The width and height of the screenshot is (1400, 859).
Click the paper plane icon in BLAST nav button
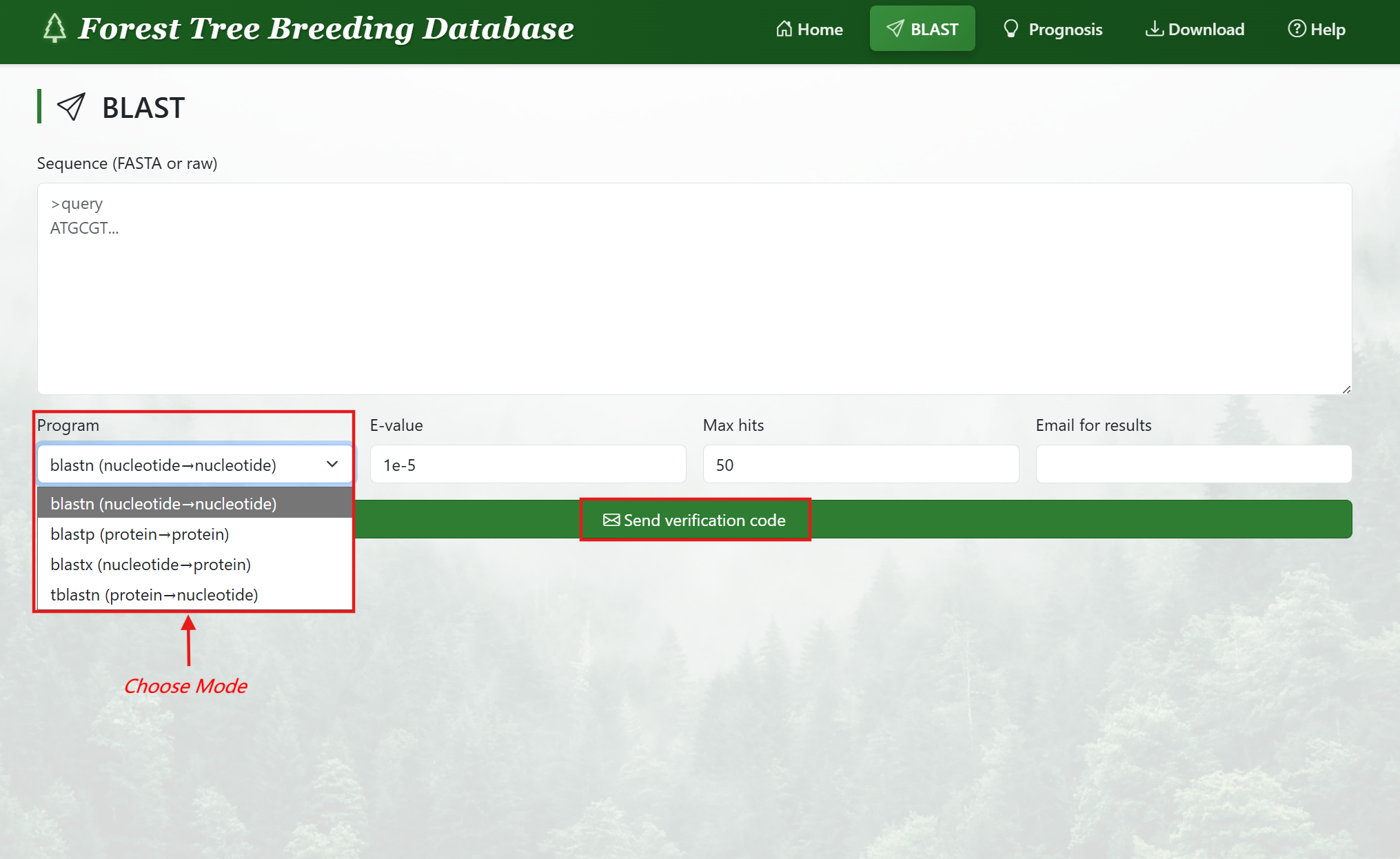click(x=895, y=28)
